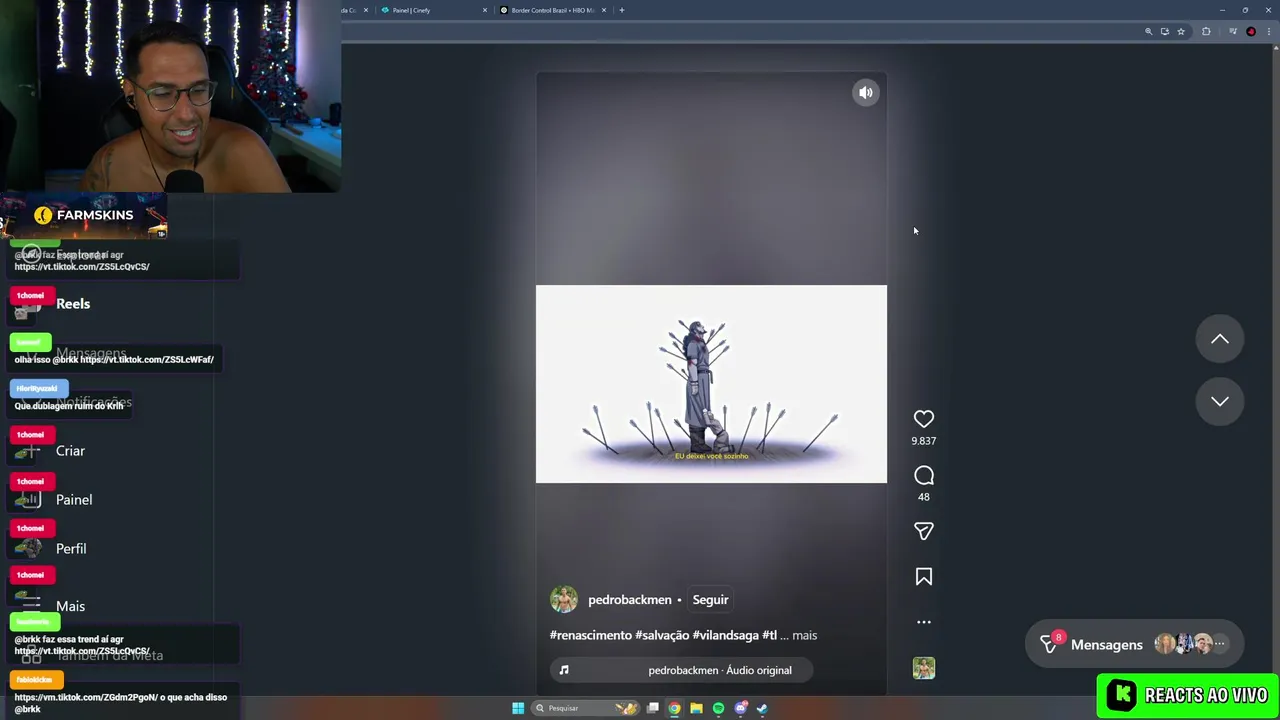Open the browser extensions puzzle icon

[1206, 32]
